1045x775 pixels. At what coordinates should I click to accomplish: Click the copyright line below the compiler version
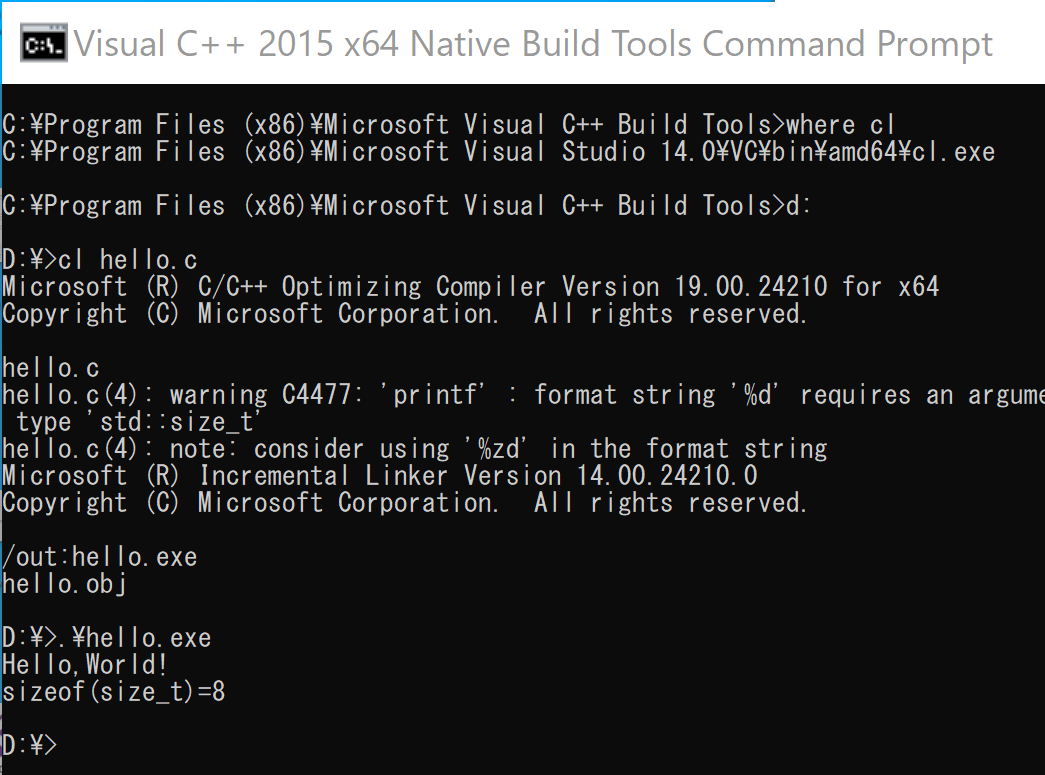coord(404,314)
